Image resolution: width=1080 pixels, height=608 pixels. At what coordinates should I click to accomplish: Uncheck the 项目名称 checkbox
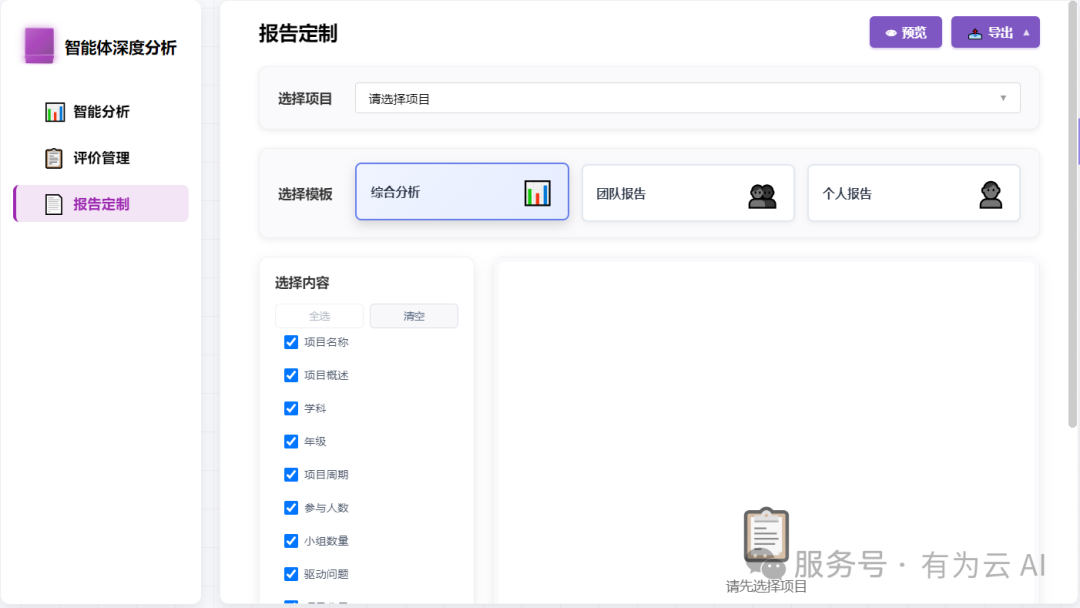pyautogui.click(x=290, y=341)
